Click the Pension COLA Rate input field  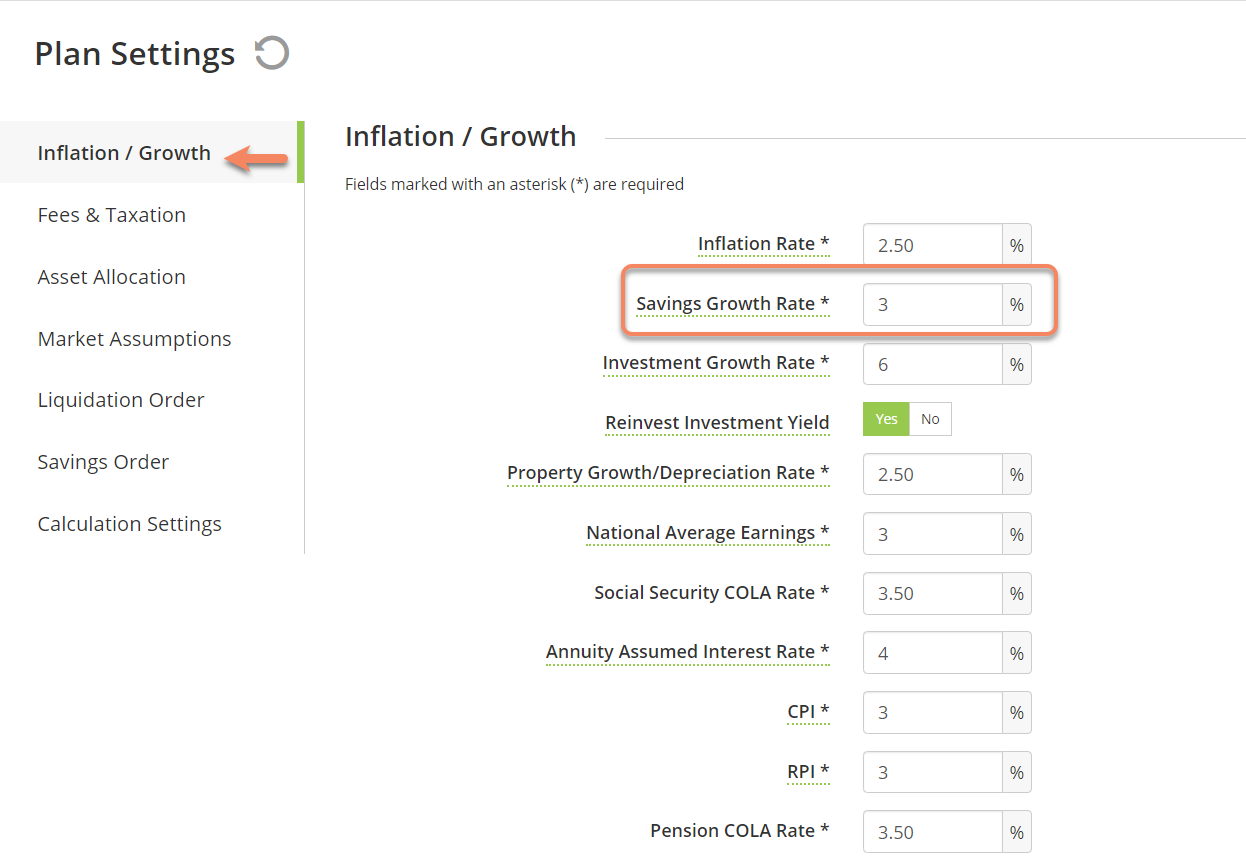pyautogui.click(x=933, y=831)
